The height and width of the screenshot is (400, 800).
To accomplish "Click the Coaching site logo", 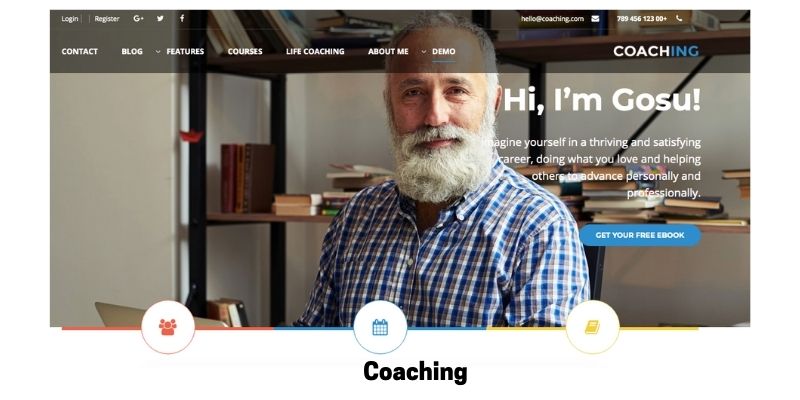I will click(x=656, y=51).
